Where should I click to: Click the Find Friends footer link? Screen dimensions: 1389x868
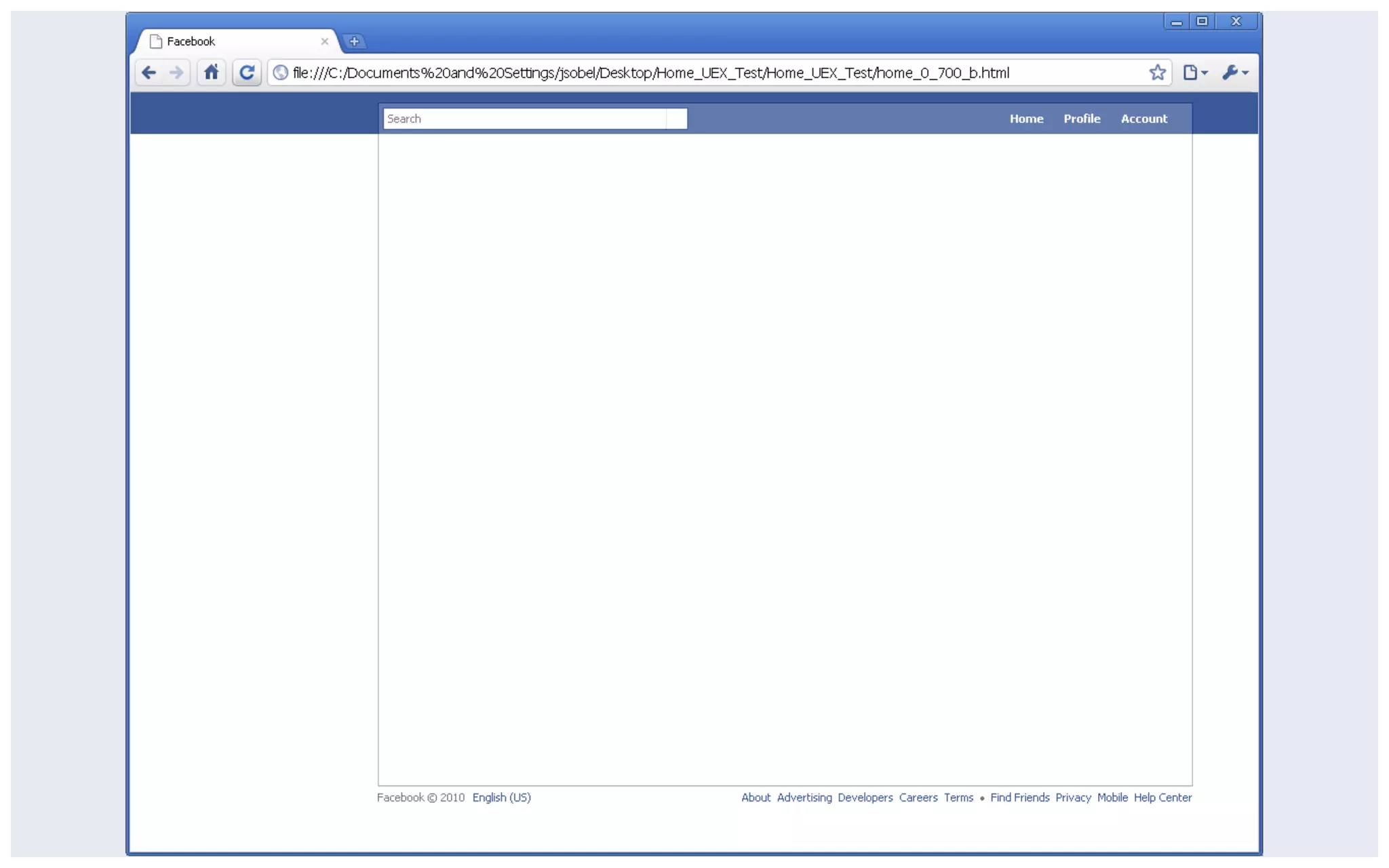(x=1019, y=797)
